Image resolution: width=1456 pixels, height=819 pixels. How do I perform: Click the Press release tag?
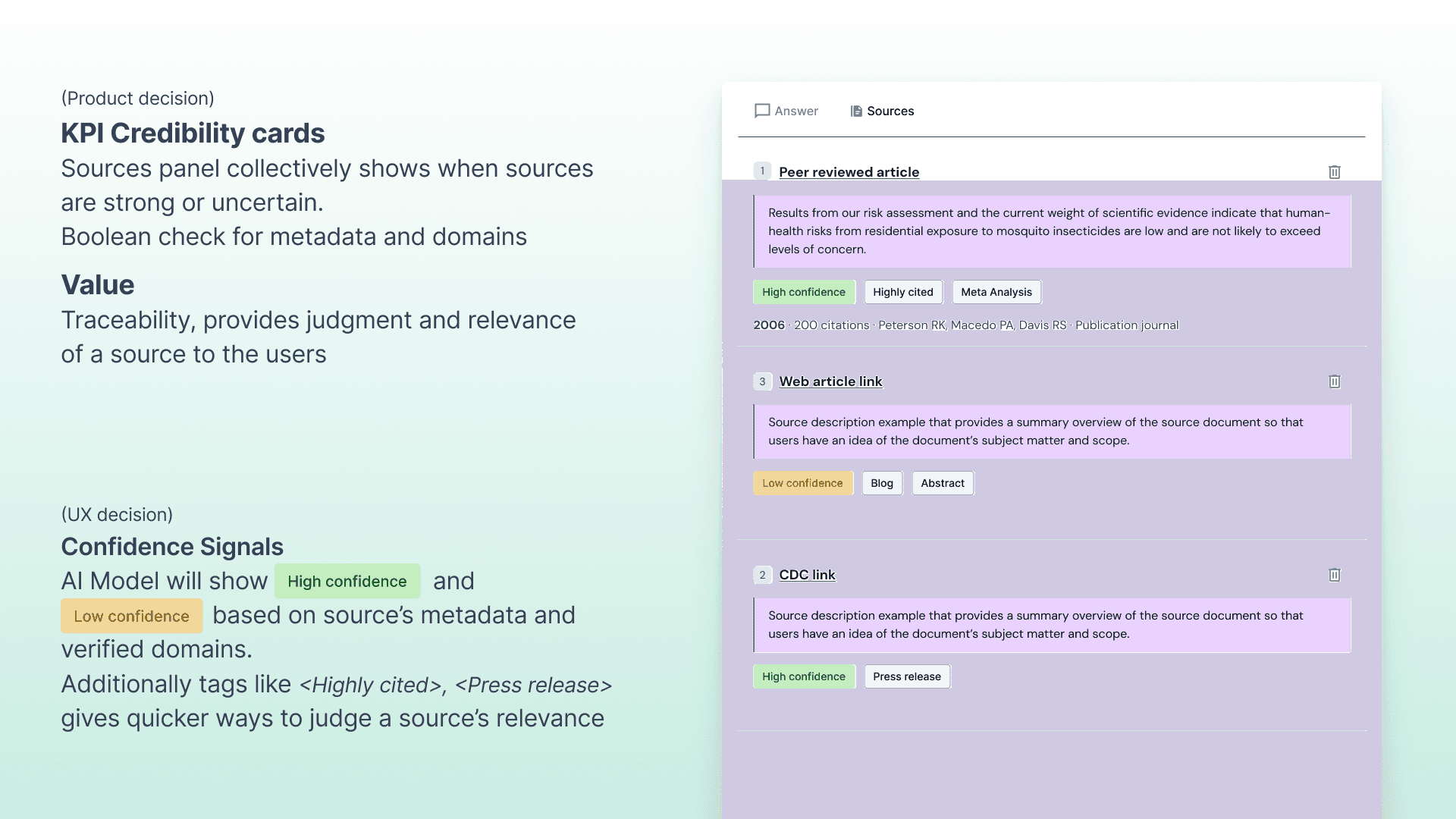tap(907, 676)
